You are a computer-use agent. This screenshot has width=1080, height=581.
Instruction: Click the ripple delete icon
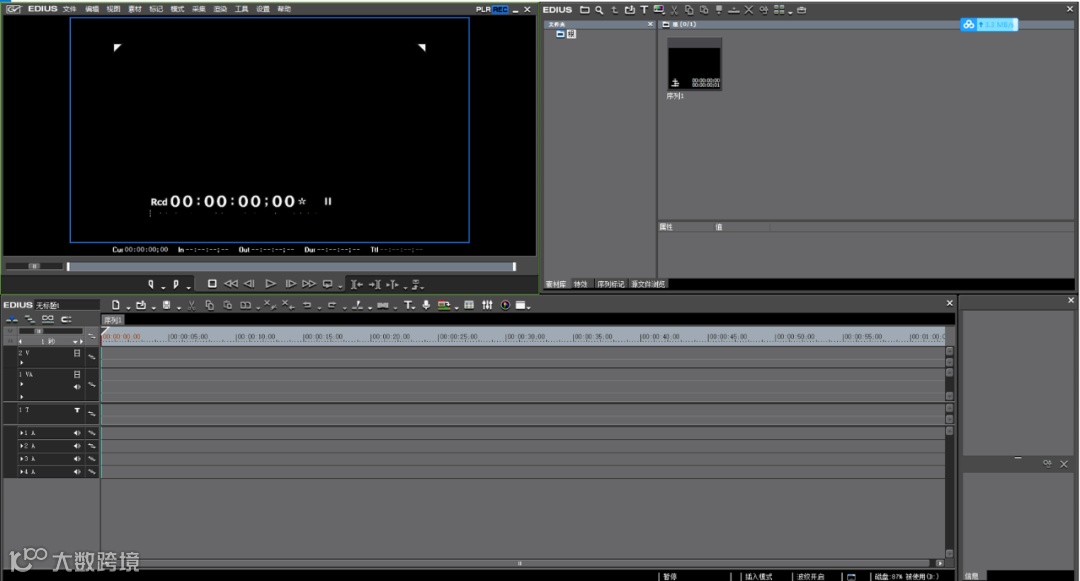point(287,305)
